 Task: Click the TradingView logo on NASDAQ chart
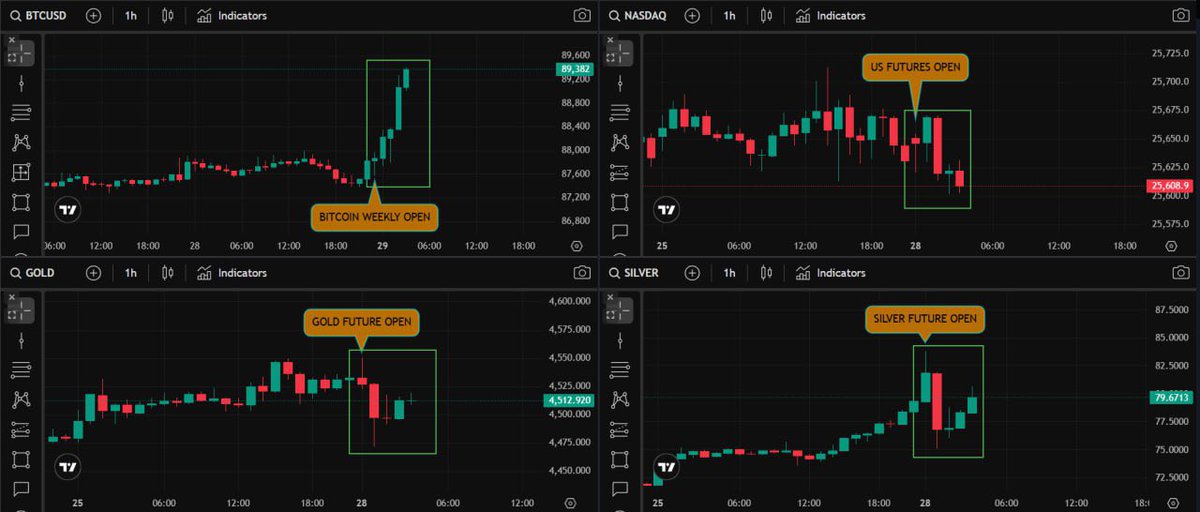666,211
